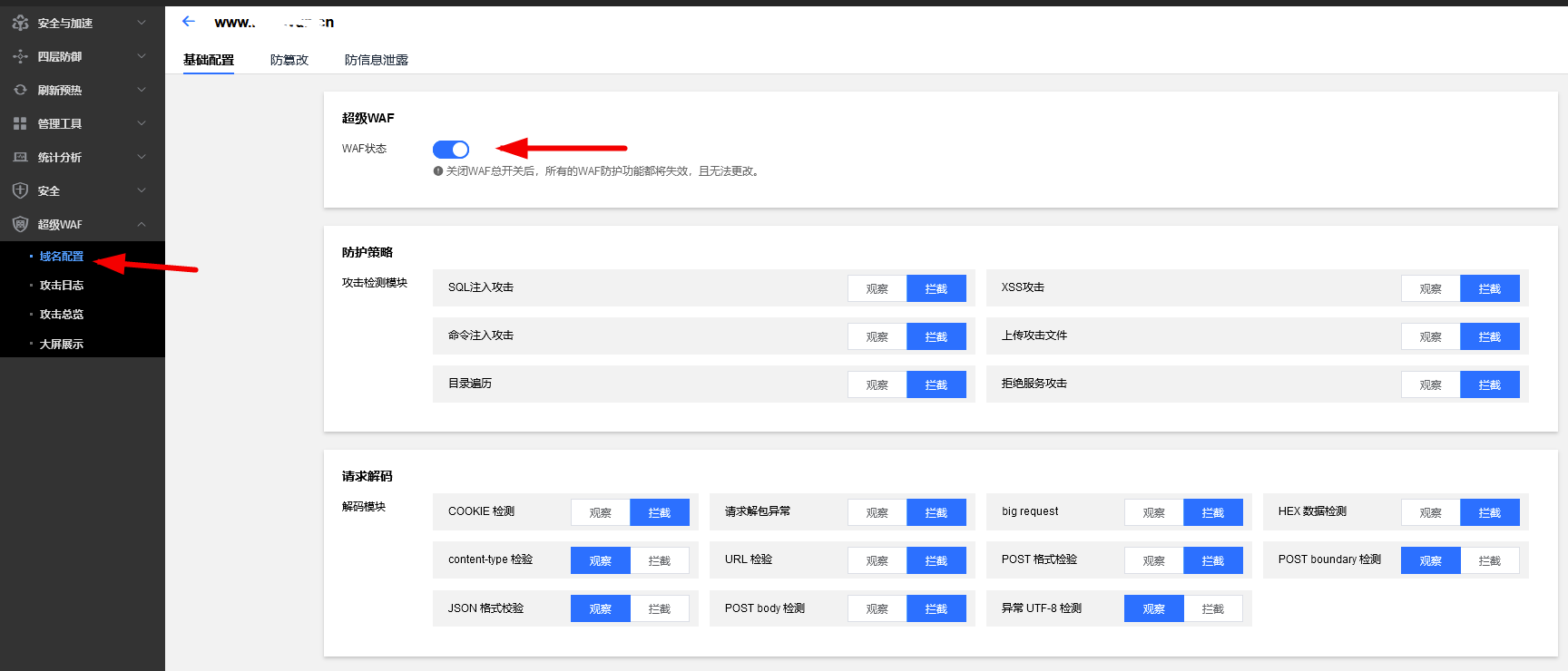The height and width of the screenshot is (671, 1568).
Task: Set 上传攻击文件 to 拦截 mode
Action: (x=1490, y=336)
